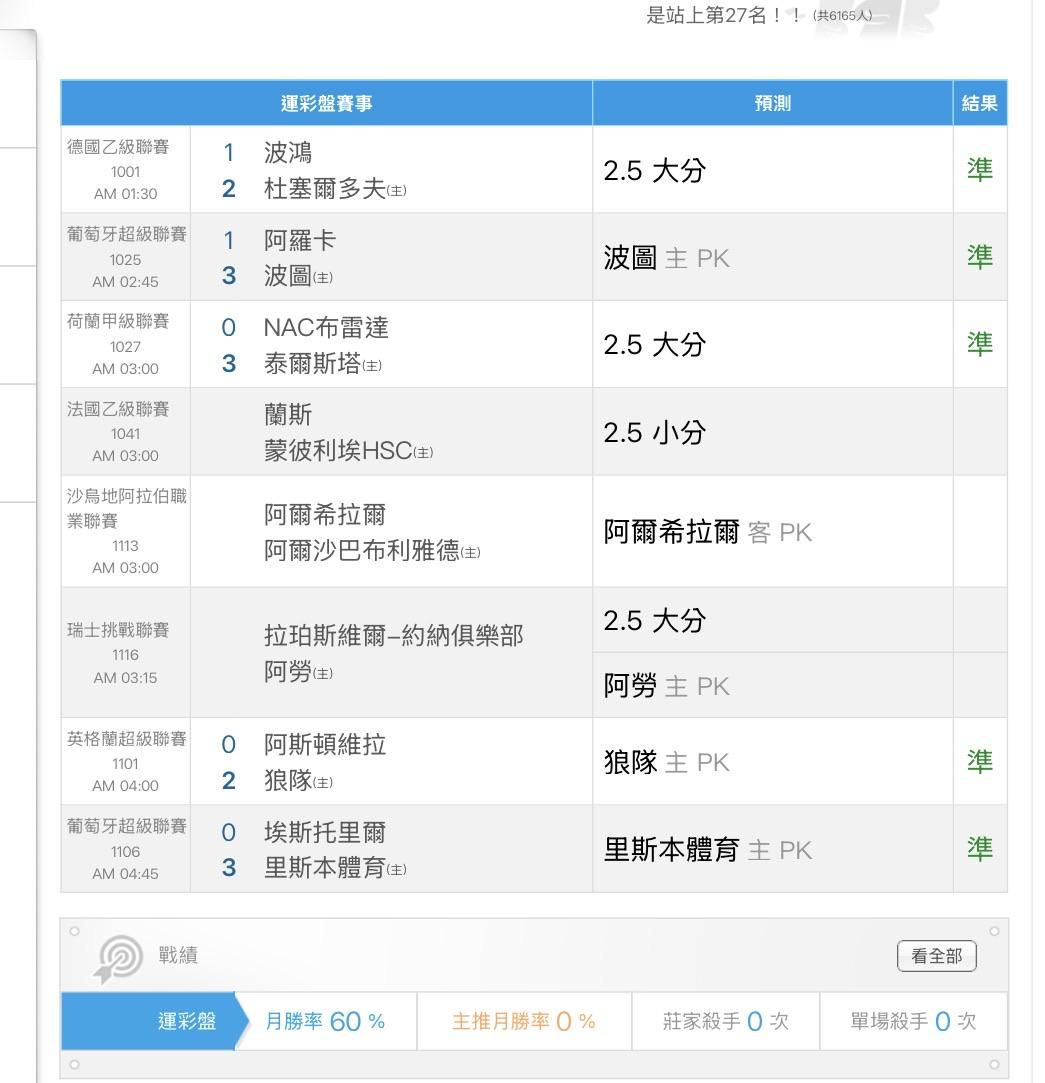The width and height of the screenshot is (1045, 1083).
Task: Click 準 result for 里斯本體育 match
Action: pyautogui.click(x=979, y=849)
